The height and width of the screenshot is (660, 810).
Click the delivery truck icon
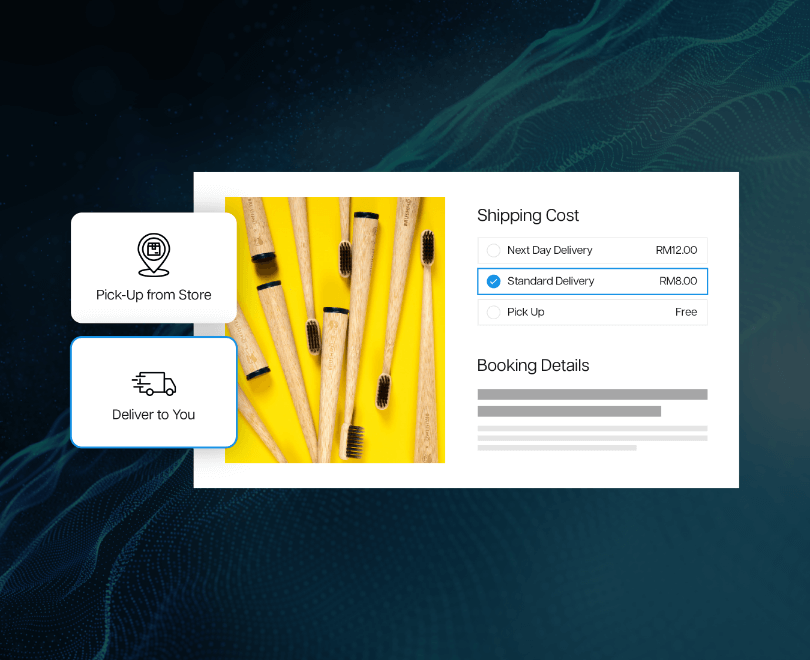[154, 383]
